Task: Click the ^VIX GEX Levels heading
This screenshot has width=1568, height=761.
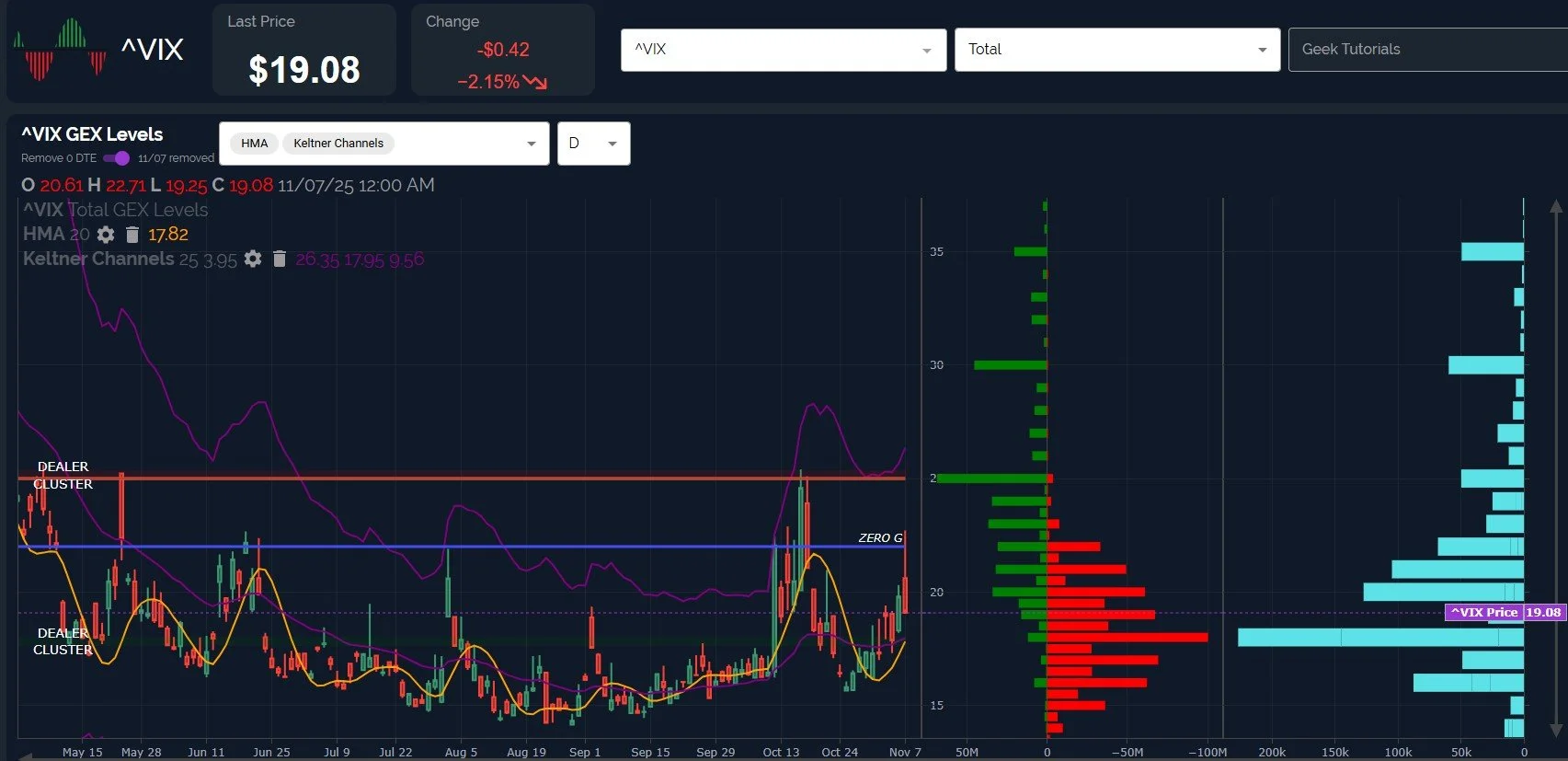Action: (92, 134)
